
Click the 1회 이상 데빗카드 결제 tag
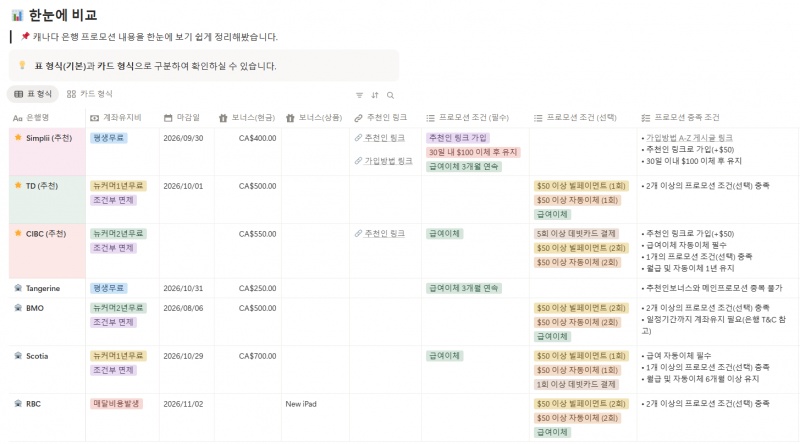tap(576, 384)
